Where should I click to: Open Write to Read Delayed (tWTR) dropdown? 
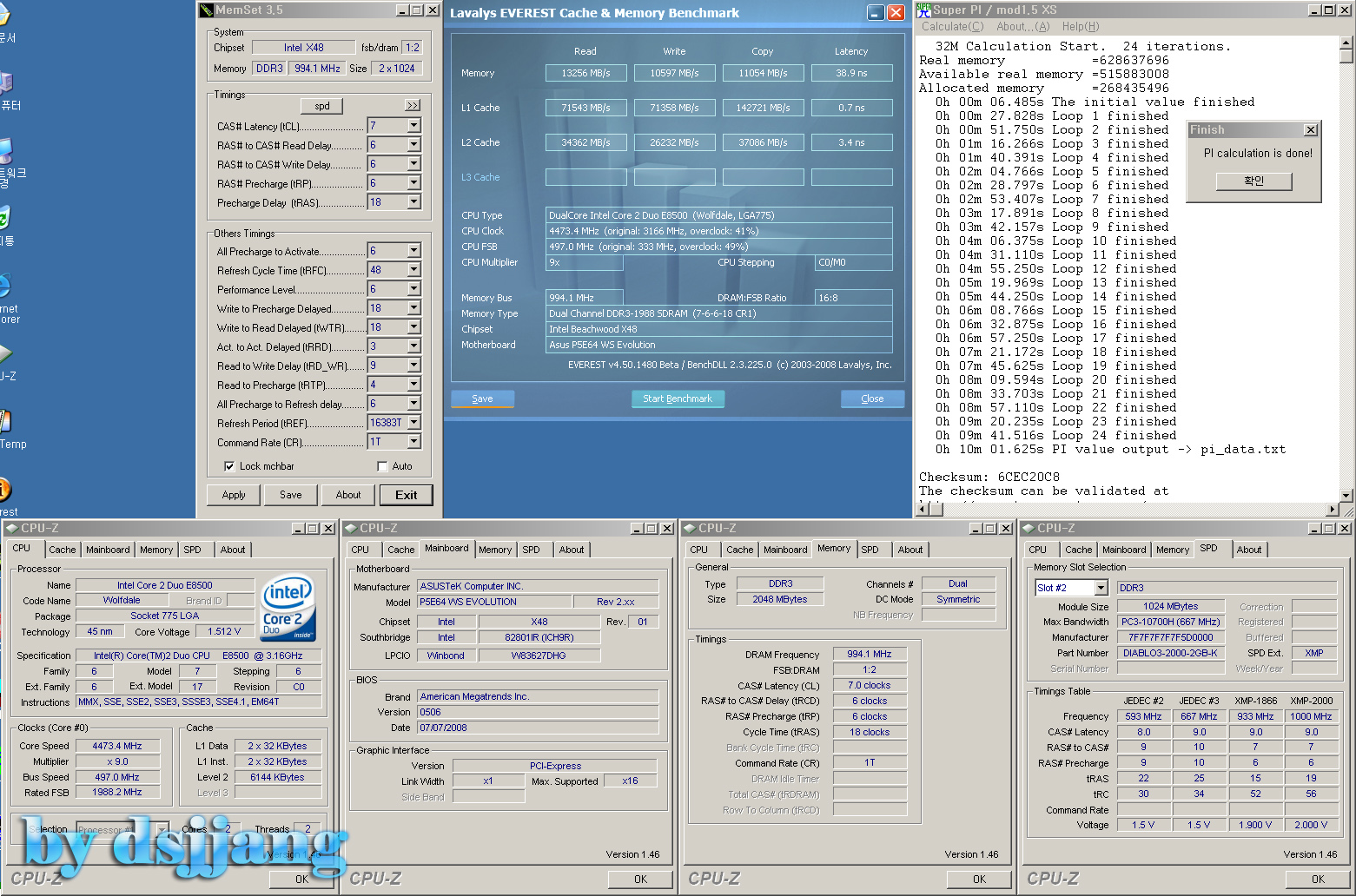tap(413, 327)
